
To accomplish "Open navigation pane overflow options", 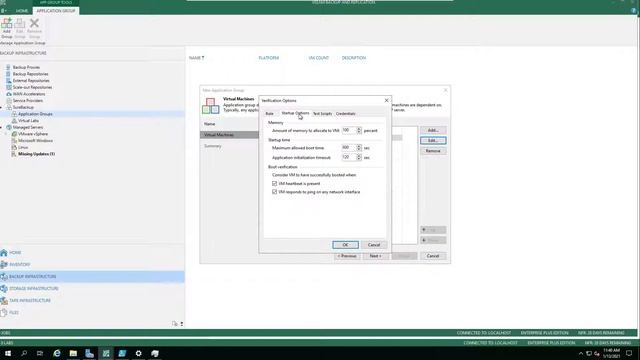I will pyautogui.click(x=182, y=324).
